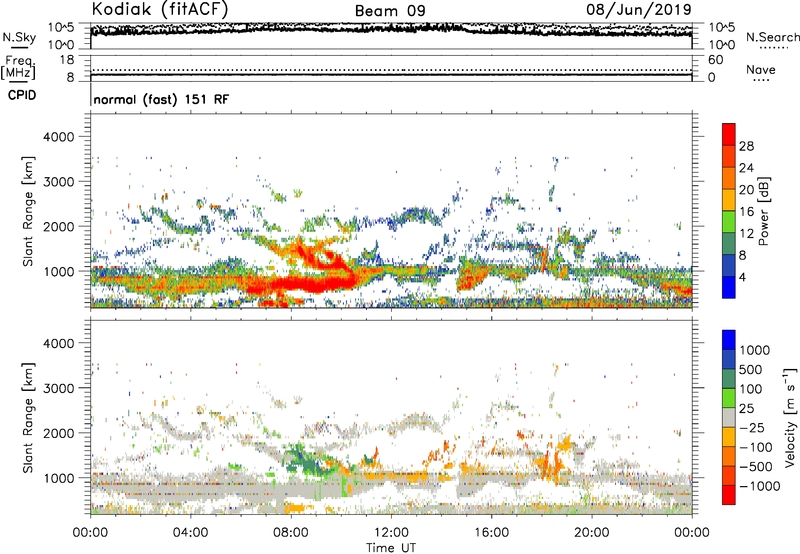The width and height of the screenshot is (800, 554).
Task: Click the Power panel 'Slant Range [km]' label
Action: tap(28, 211)
